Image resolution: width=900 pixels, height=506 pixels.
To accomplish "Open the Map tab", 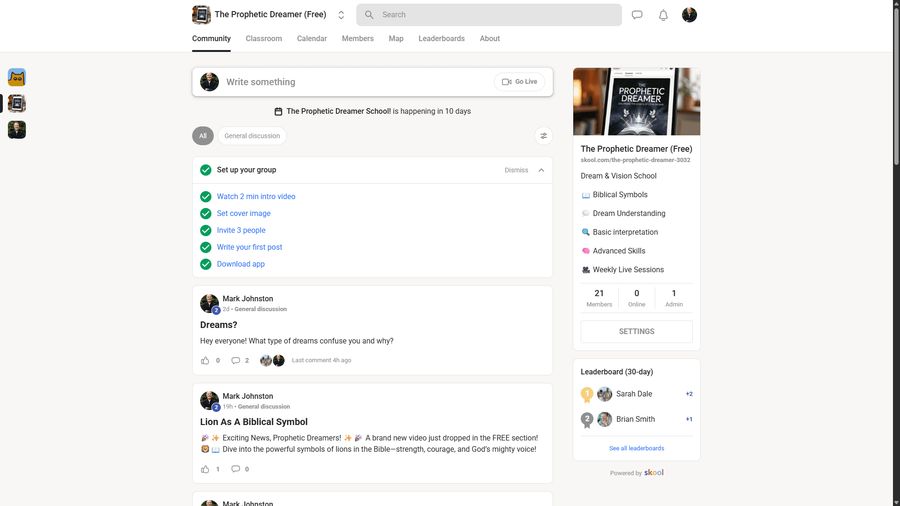I will 396,38.
